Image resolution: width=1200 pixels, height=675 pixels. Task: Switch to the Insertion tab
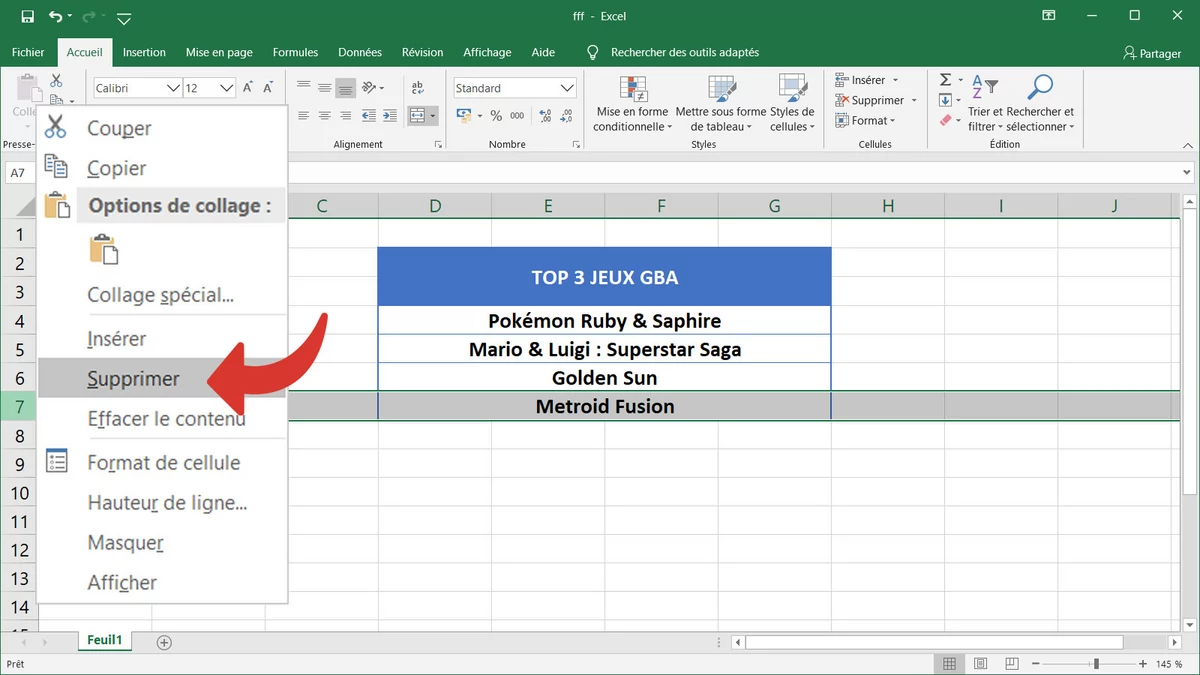tap(144, 52)
